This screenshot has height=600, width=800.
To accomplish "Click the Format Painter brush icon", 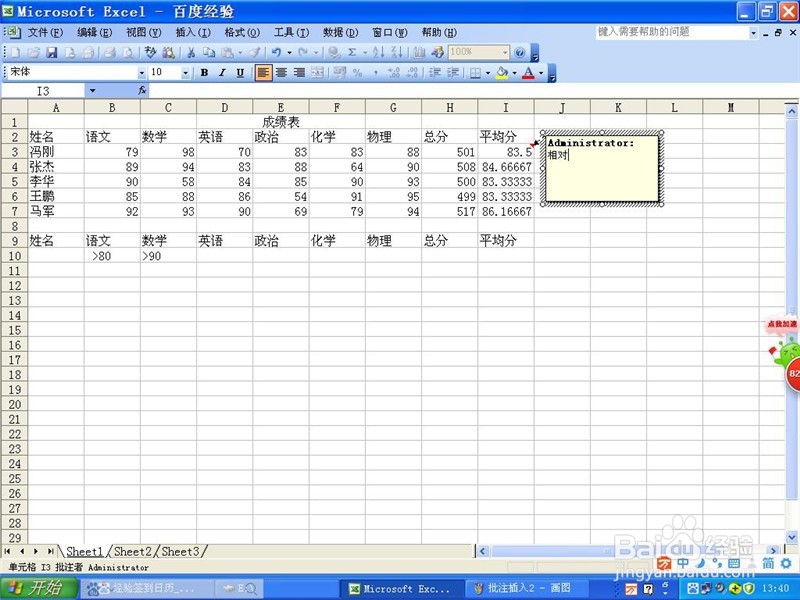I will point(255,52).
